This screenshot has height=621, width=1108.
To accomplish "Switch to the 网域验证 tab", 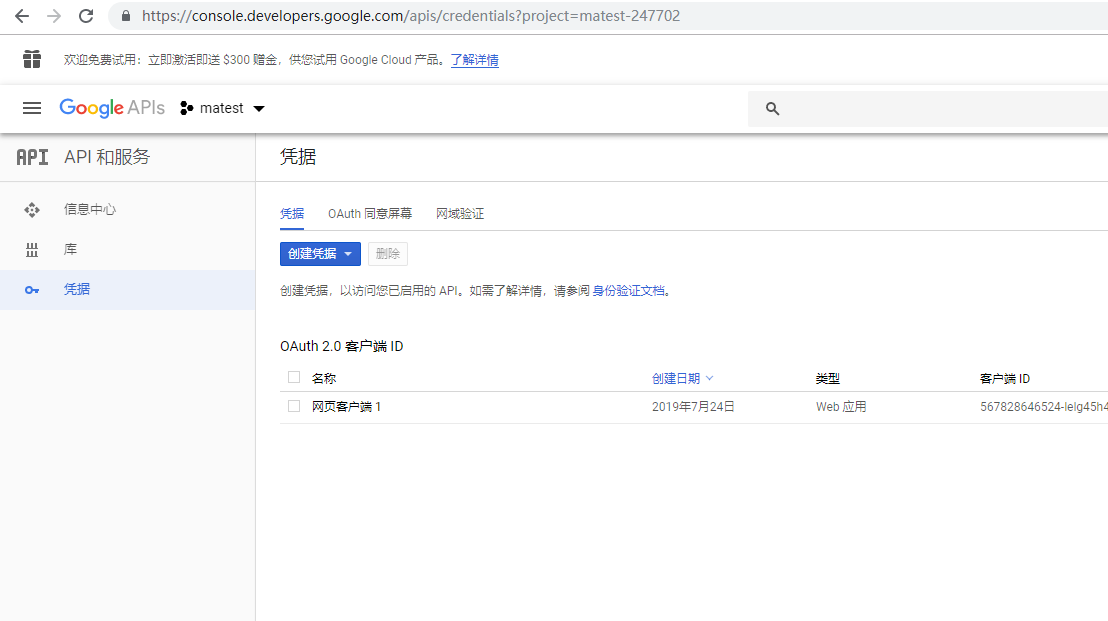I will (460, 213).
